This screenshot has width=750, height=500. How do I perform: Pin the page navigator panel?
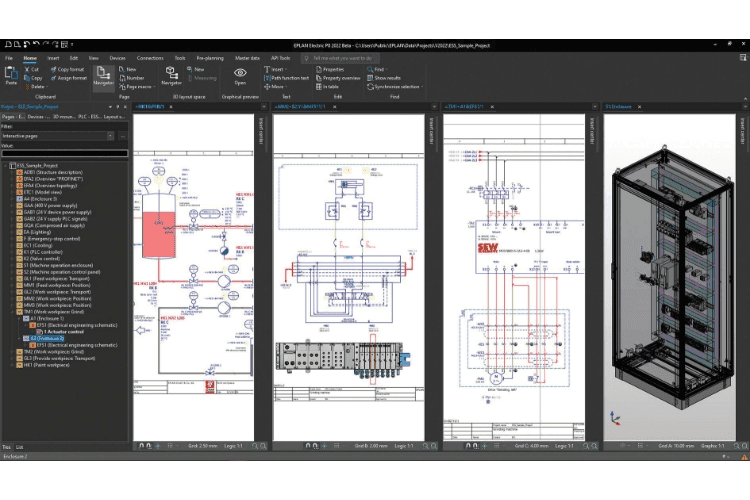tap(118, 107)
